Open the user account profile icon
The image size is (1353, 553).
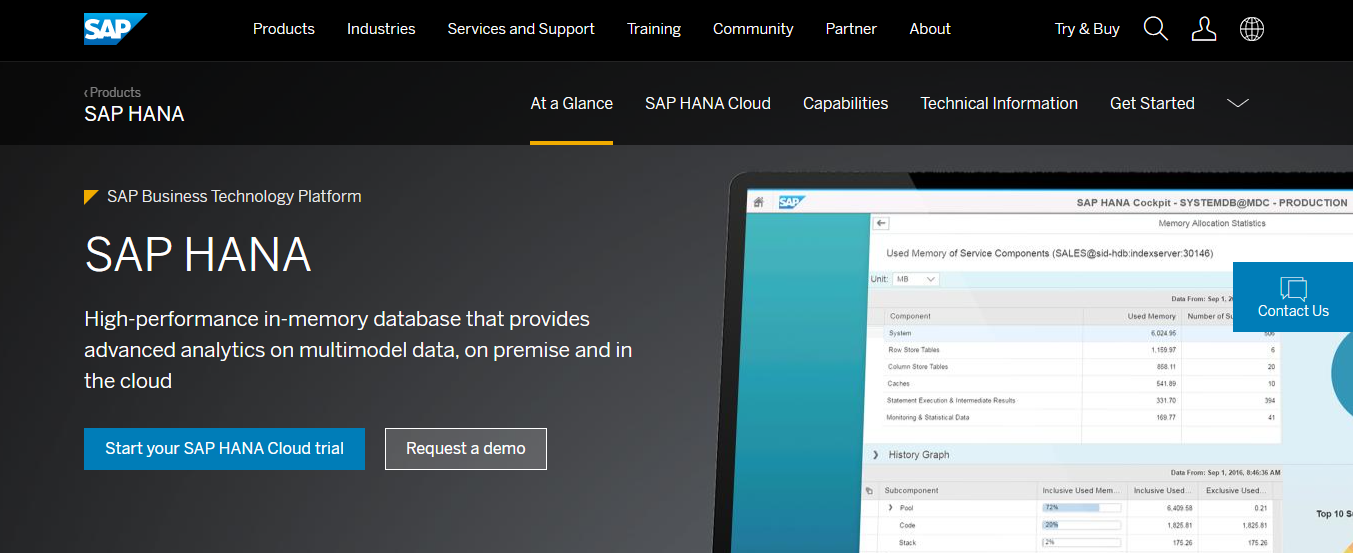tap(1204, 29)
